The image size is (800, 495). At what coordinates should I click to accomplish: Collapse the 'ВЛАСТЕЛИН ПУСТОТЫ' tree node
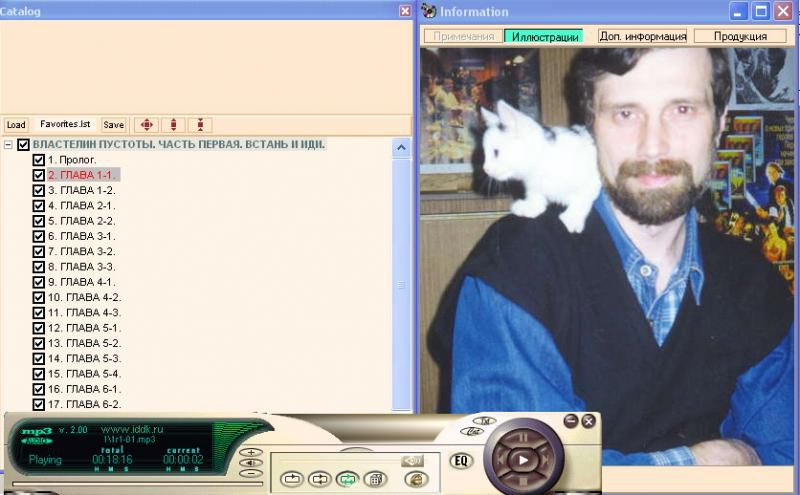[9, 145]
